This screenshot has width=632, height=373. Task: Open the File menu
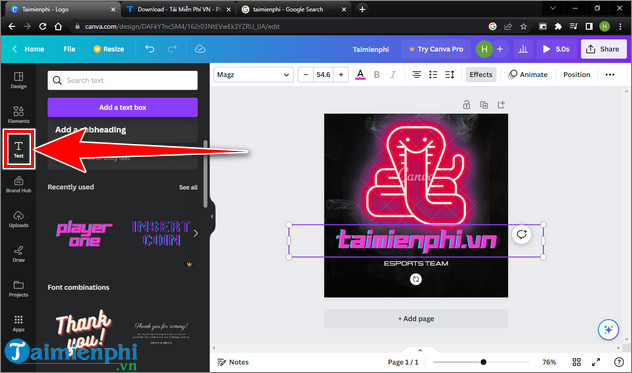coord(69,49)
